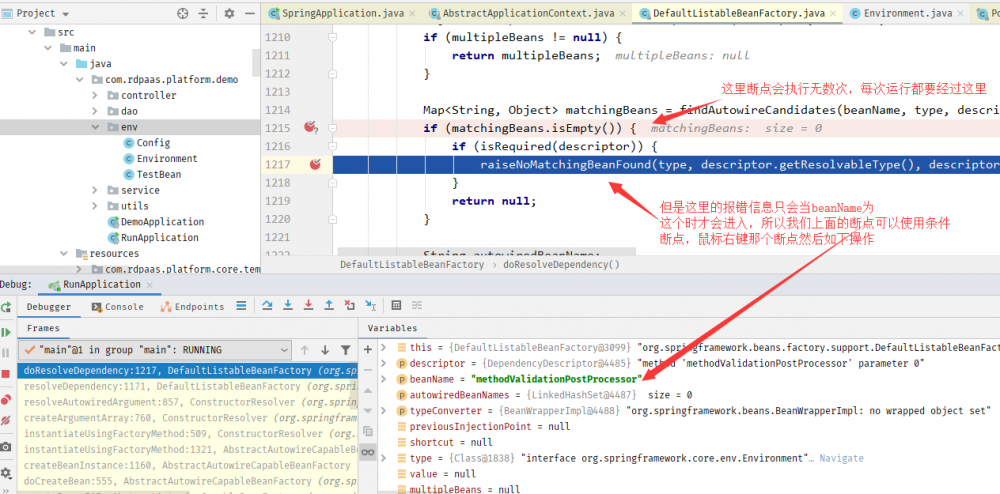The width and height of the screenshot is (1000, 494).
Task: Collapse code fold marker at line 1210
Action: pos(332,38)
